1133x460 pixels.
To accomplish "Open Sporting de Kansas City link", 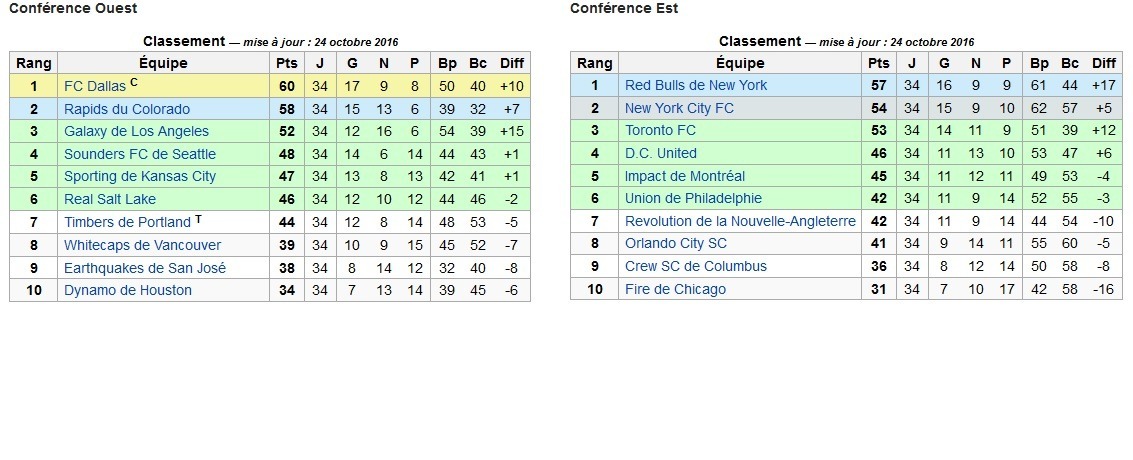I will 139,177.
